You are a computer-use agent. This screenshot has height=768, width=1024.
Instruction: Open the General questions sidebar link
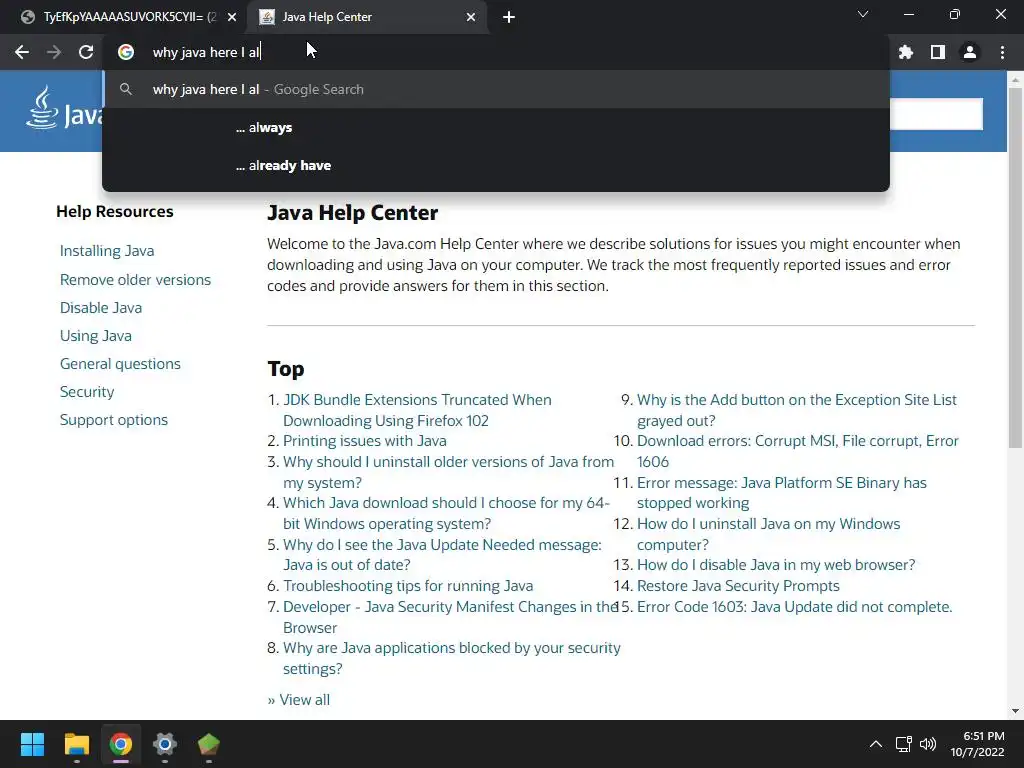point(120,364)
